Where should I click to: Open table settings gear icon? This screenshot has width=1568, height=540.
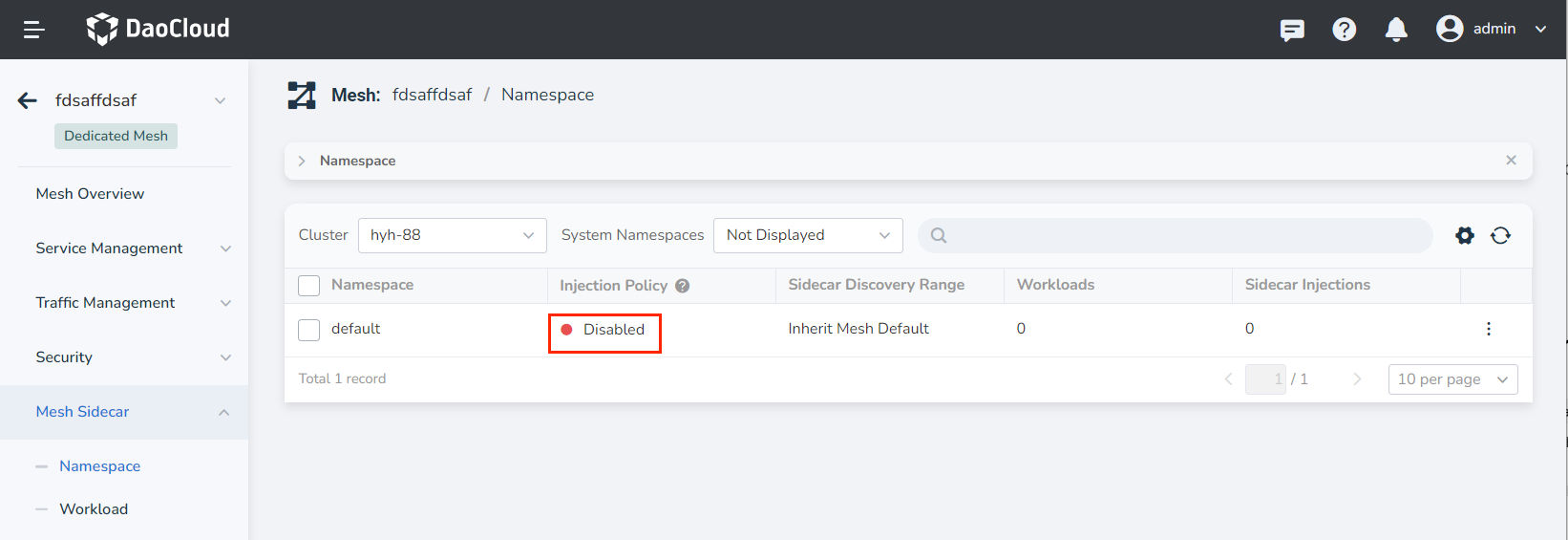click(1464, 235)
